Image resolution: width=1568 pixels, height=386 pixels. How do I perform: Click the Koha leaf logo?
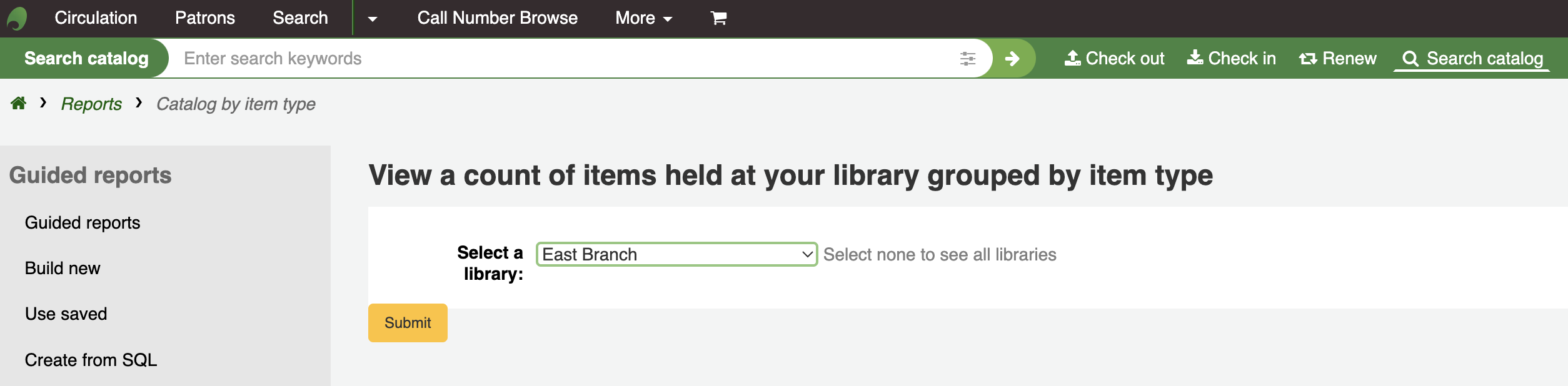18,18
